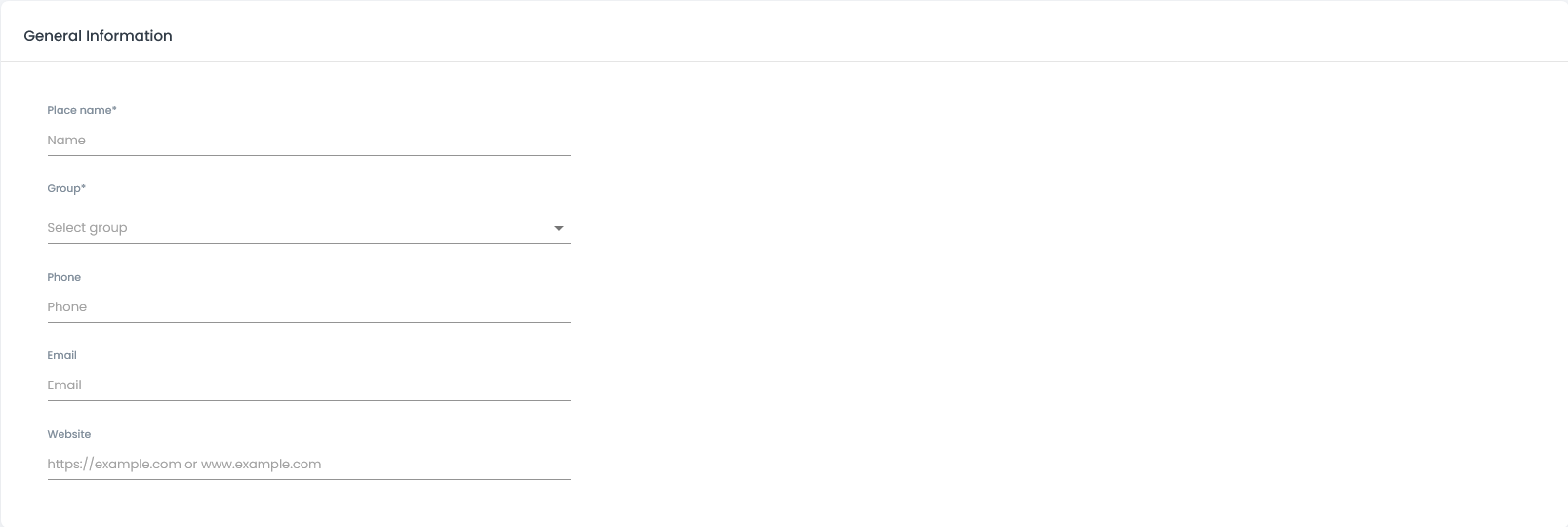Click the "https://example.com" placeholder text
1568x527 pixels.
[x=114, y=465]
